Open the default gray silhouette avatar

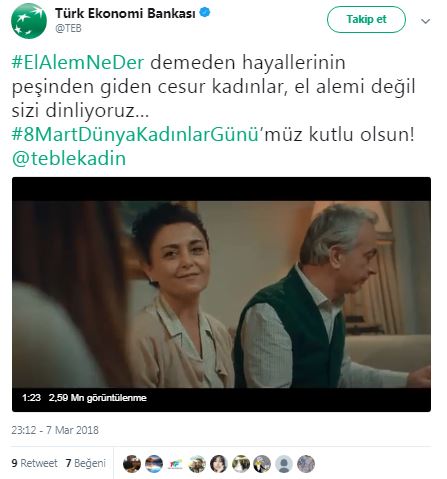pos(284,464)
